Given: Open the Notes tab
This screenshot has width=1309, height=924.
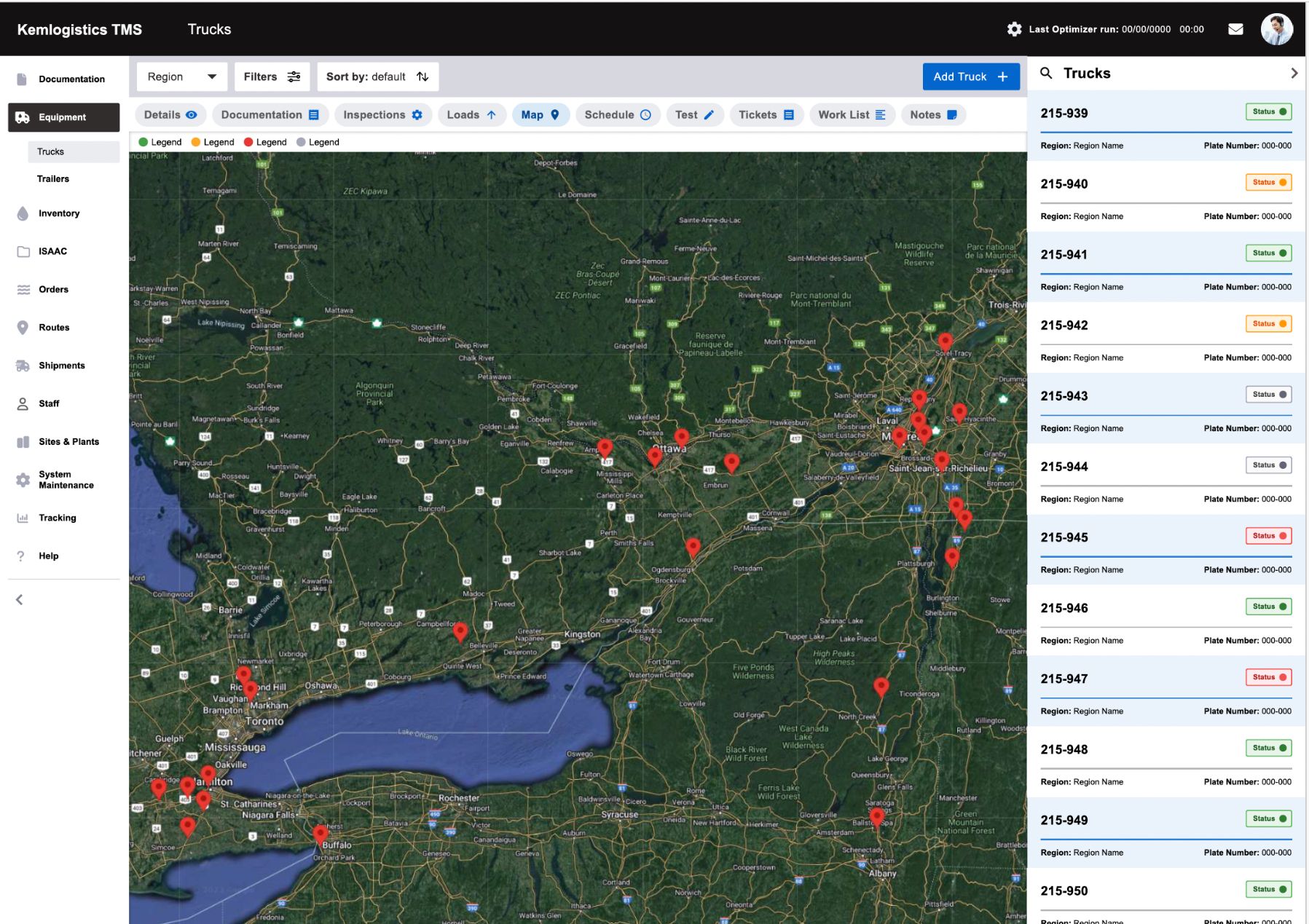Looking at the screenshot, I should (934, 115).
